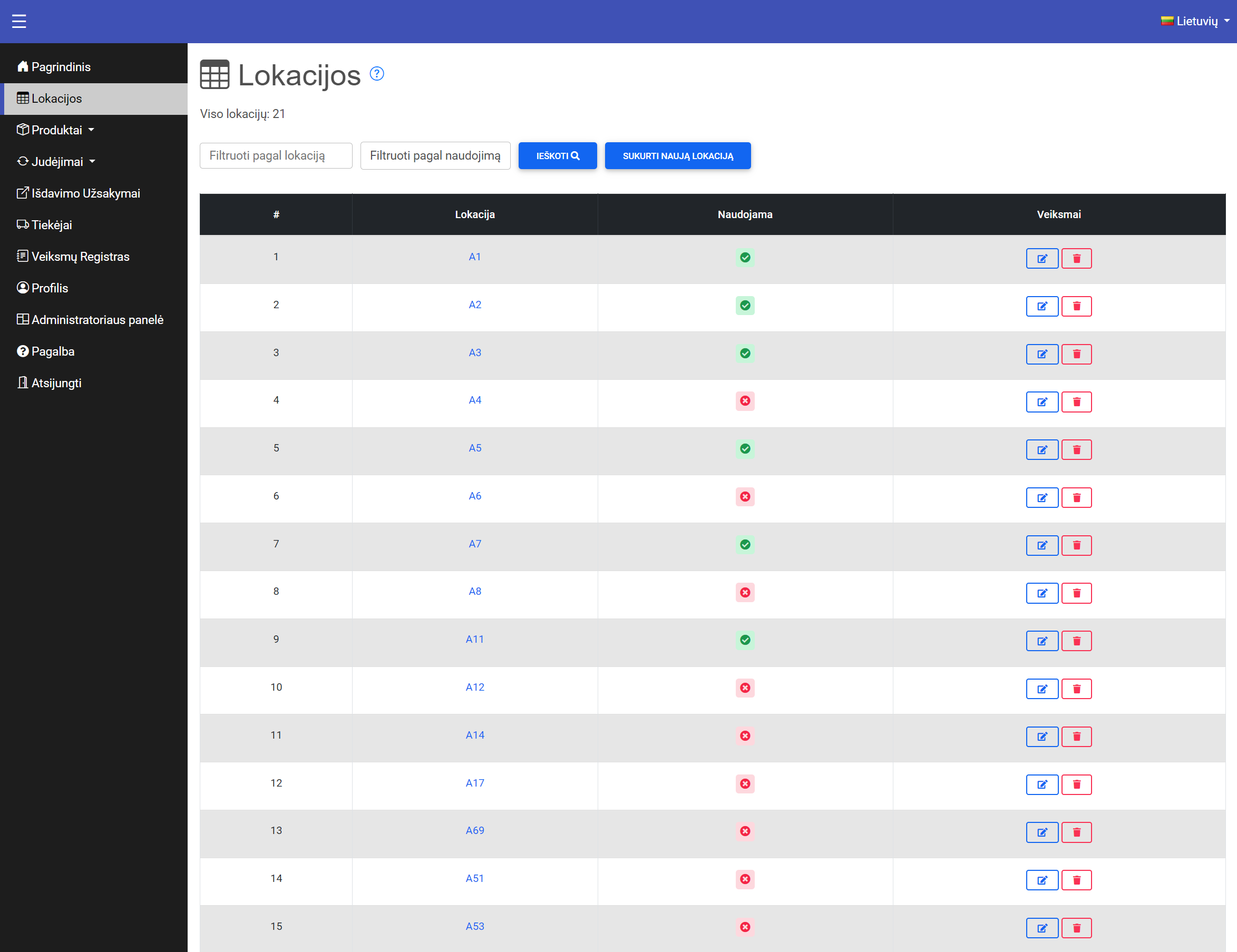The height and width of the screenshot is (952, 1237).
Task: Click the red unused status icon for A12
Action: (745, 688)
